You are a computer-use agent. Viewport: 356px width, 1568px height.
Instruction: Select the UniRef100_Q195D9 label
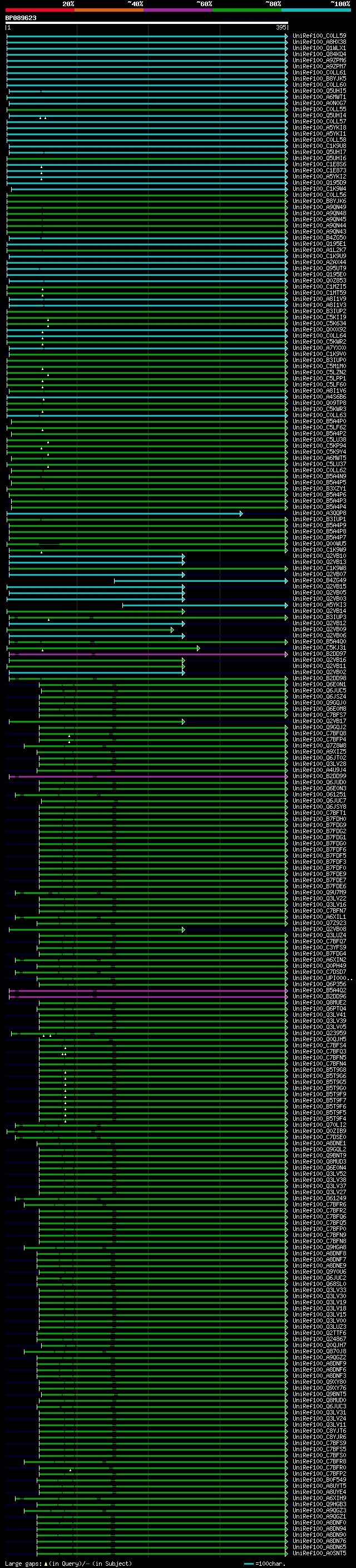tap(319, 182)
